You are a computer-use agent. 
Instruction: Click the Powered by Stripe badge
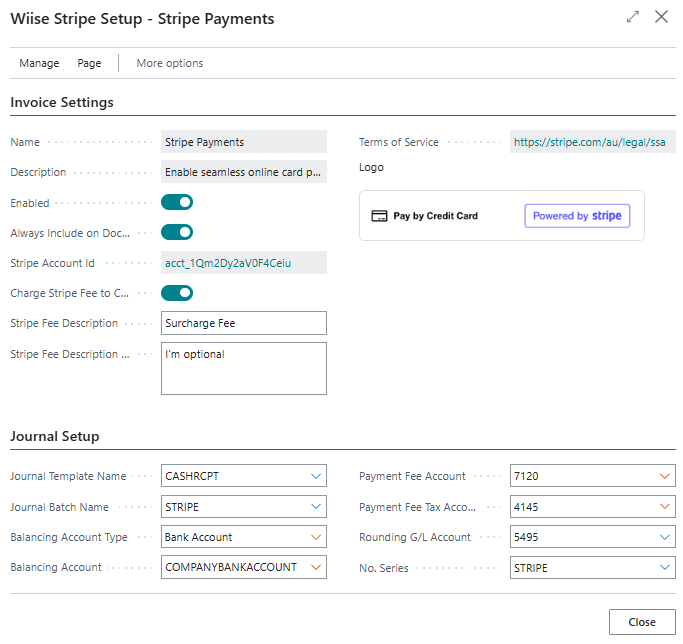577,216
